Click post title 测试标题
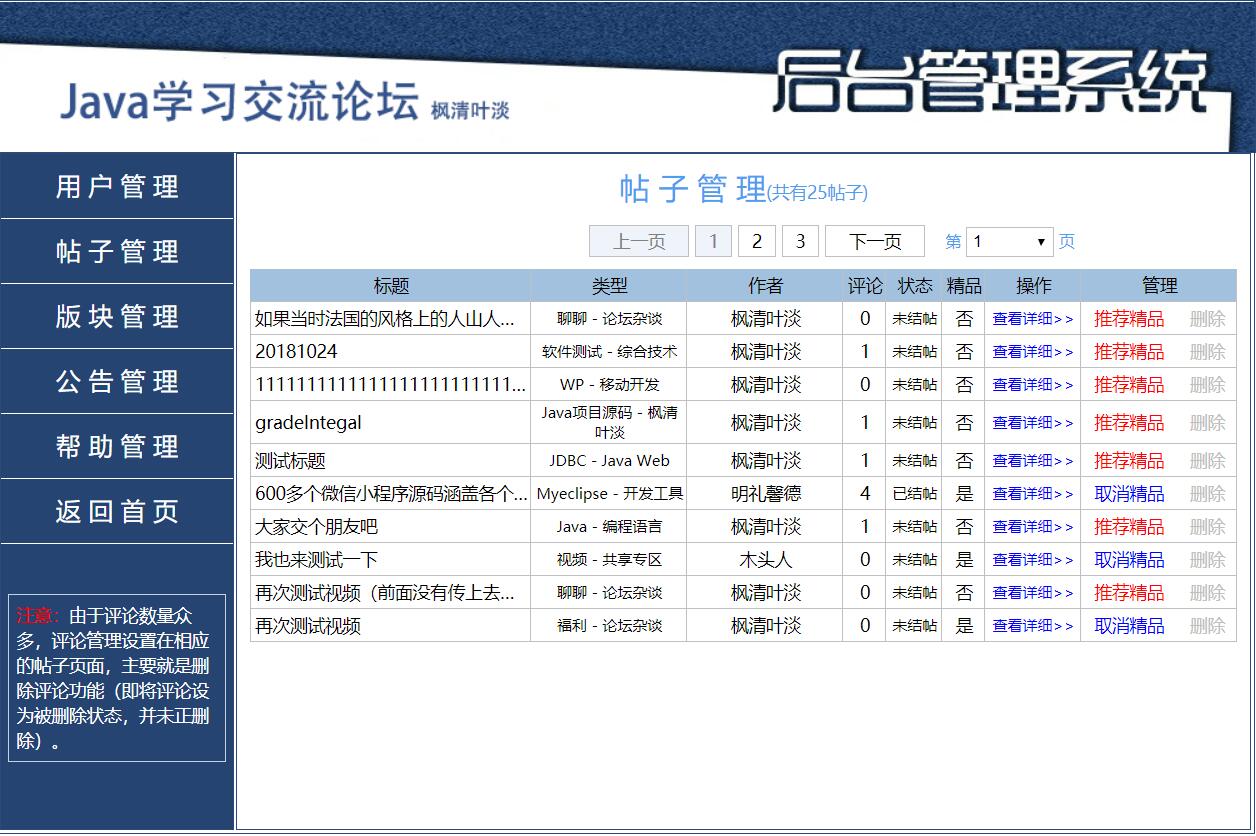The image size is (1256, 836). pos(290,461)
